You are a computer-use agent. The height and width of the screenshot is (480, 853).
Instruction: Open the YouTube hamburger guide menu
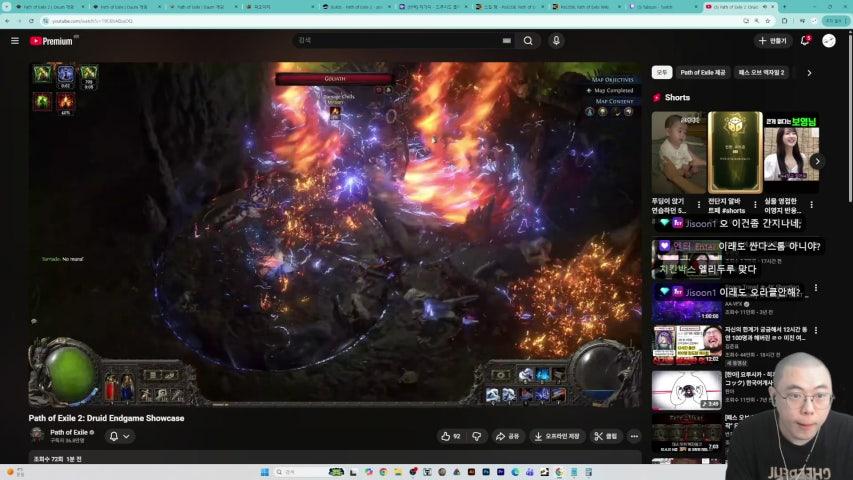click(15, 41)
